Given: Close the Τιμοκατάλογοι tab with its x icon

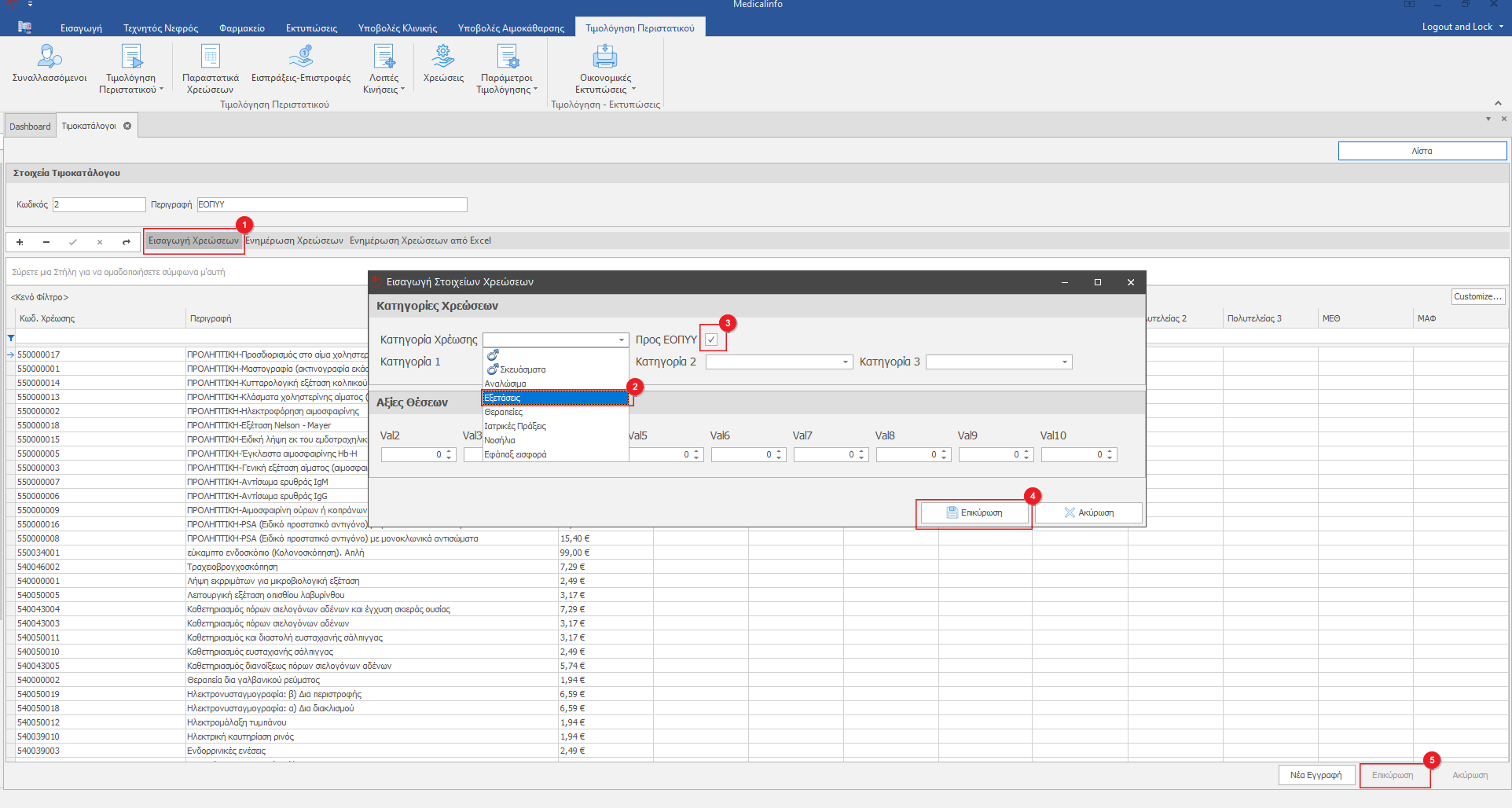Looking at the screenshot, I should pyautogui.click(x=127, y=126).
